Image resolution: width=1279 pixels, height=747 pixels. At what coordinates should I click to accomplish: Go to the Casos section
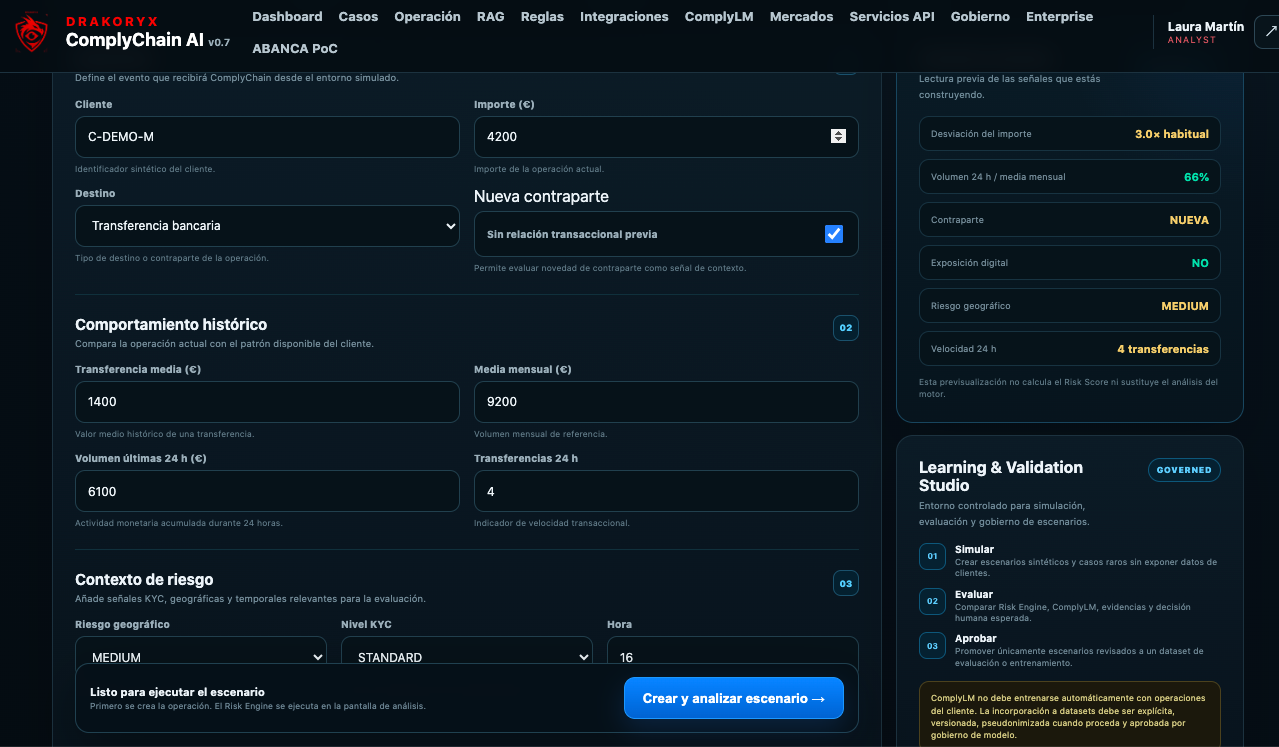click(358, 16)
